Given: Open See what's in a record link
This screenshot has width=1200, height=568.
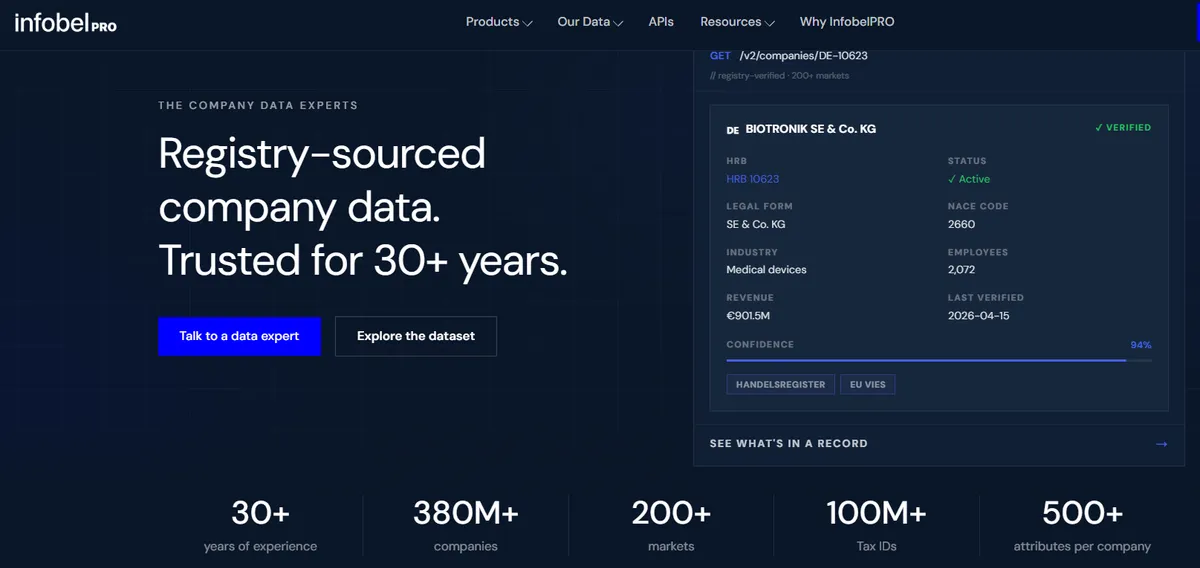Looking at the screenshot, I should (x=788, y=443).
